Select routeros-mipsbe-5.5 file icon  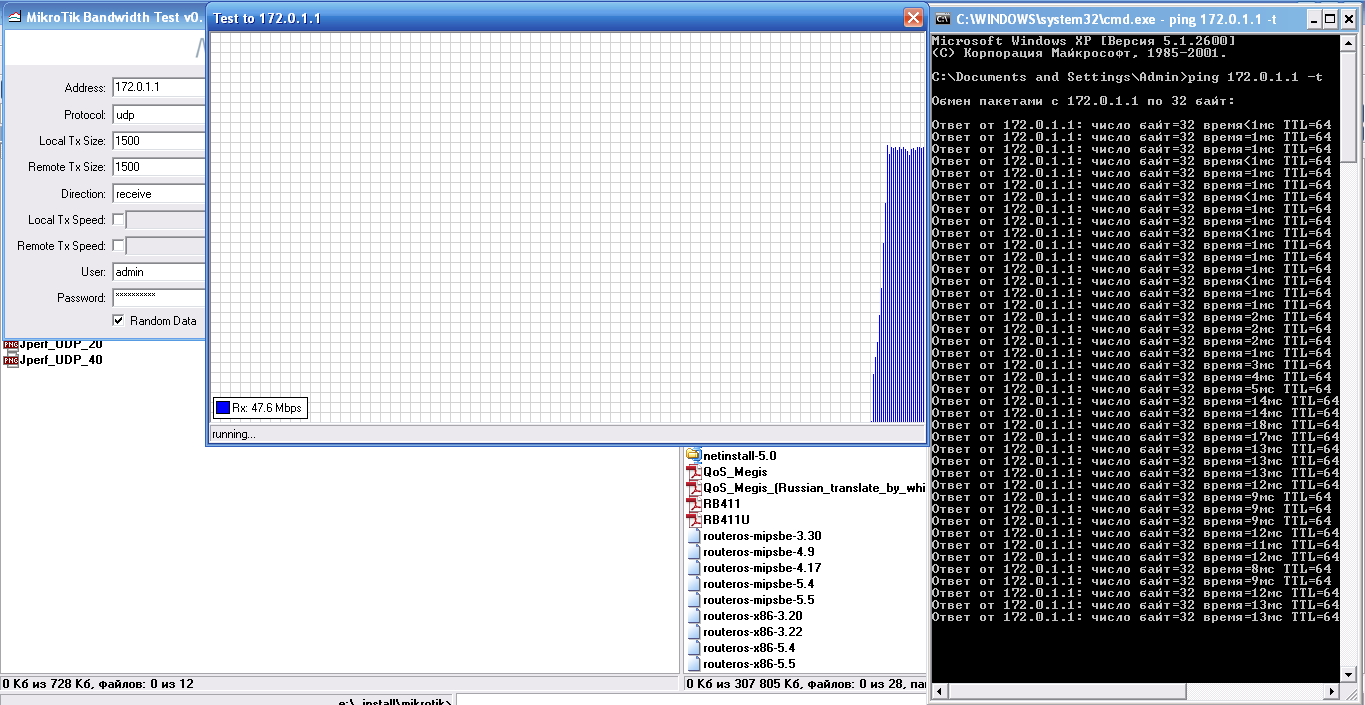[x=694, y=600]
